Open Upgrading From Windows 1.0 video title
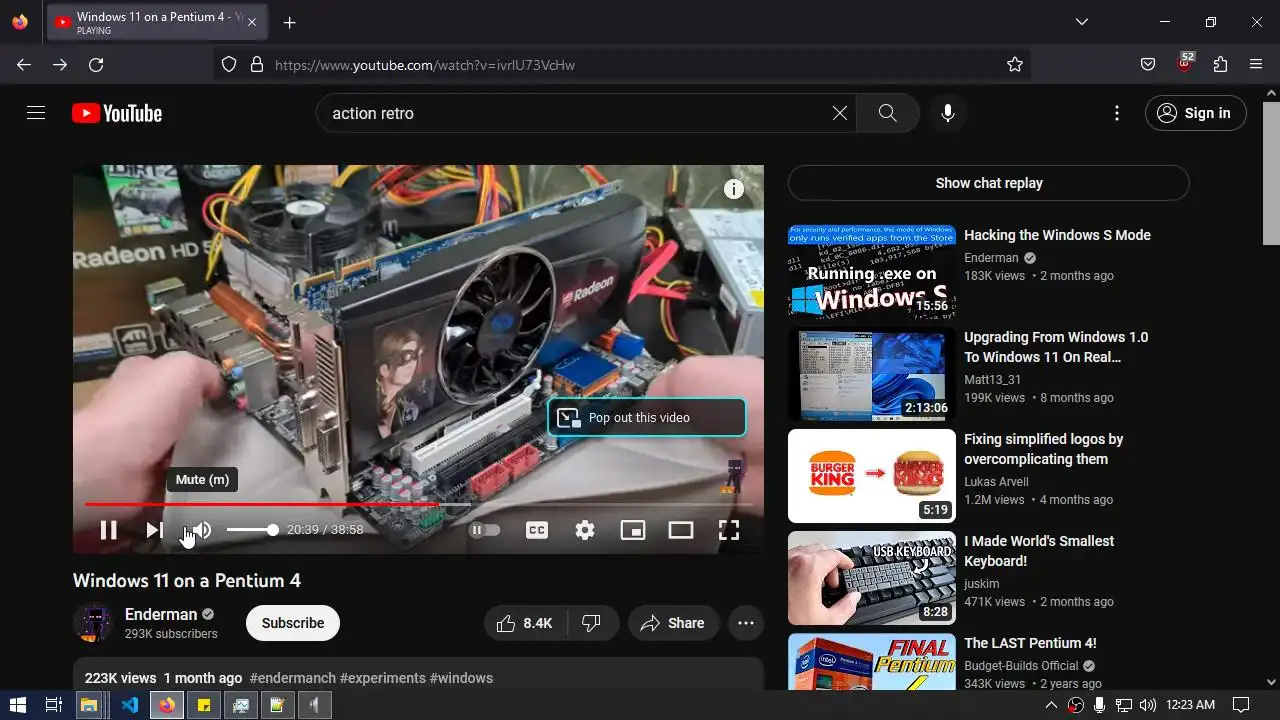The width and height of the screenshot is (1280, 720). [x=1056, y=347]
